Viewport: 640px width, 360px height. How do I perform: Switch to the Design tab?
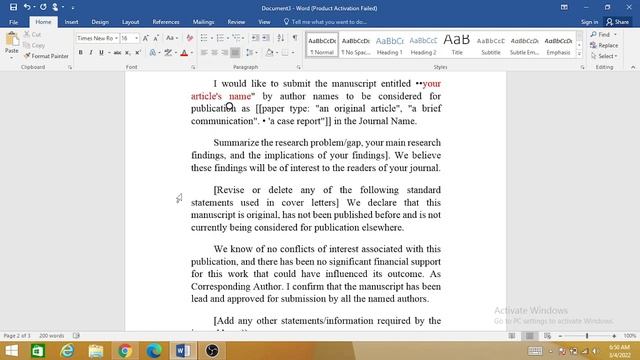100,22
